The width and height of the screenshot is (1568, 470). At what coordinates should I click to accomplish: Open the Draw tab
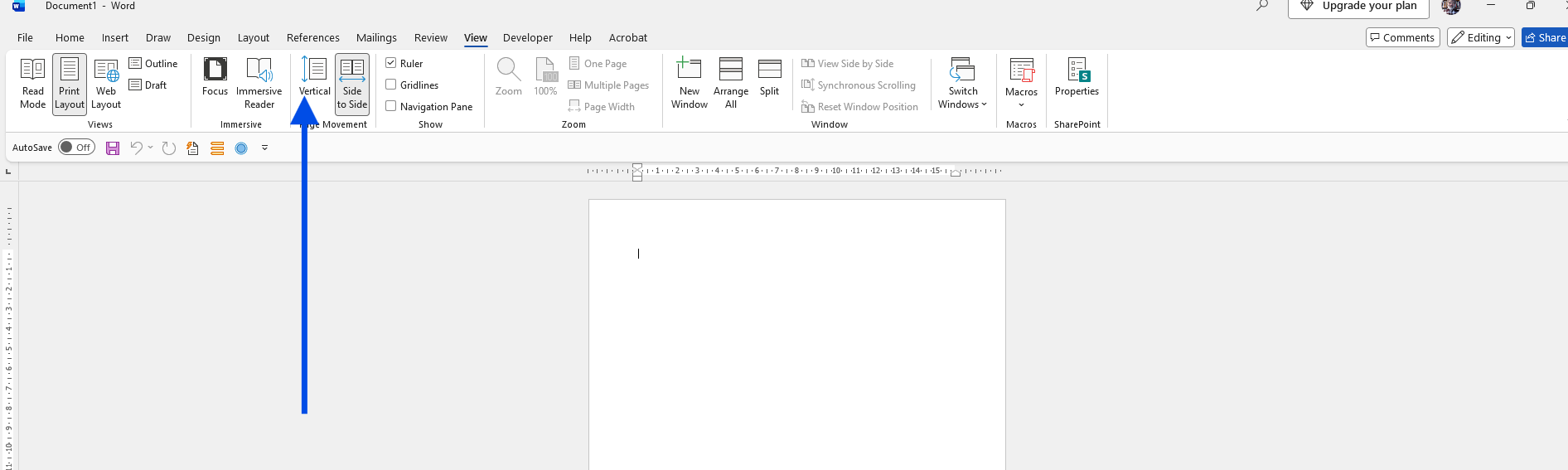pos(158,37)
